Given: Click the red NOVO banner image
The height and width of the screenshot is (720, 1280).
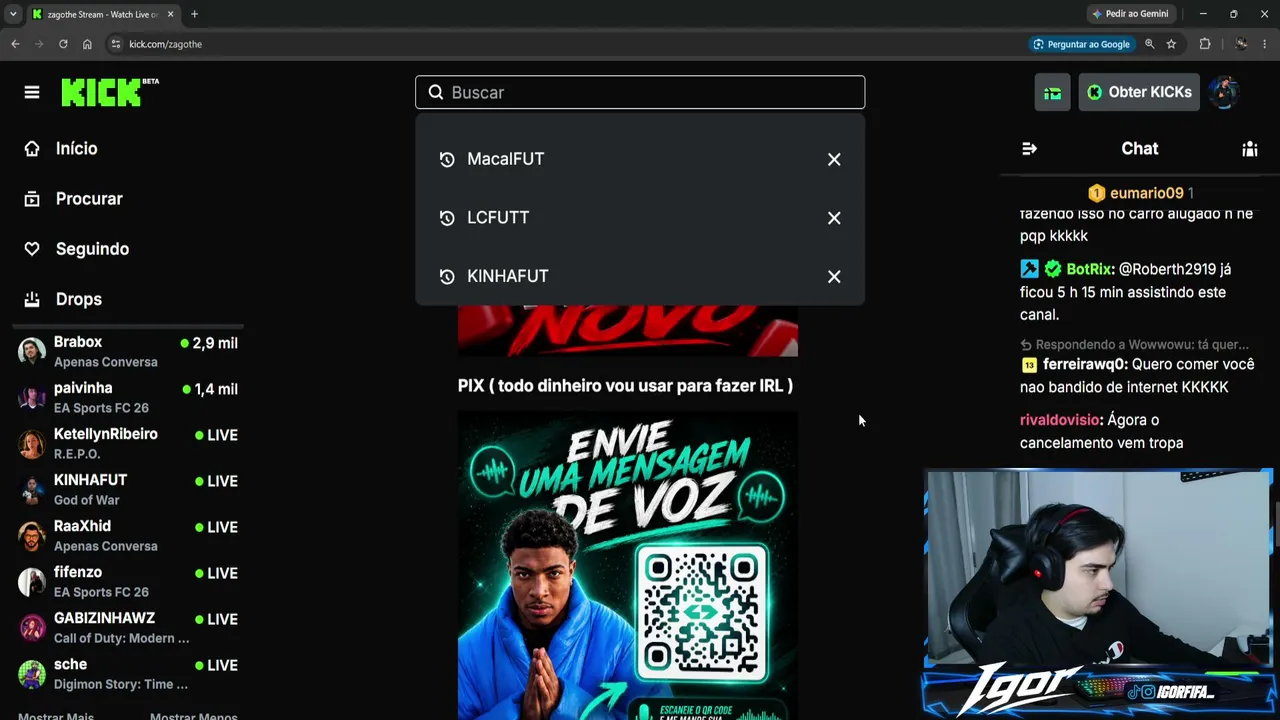Looking at the screenshot, I should coord(628,330).
